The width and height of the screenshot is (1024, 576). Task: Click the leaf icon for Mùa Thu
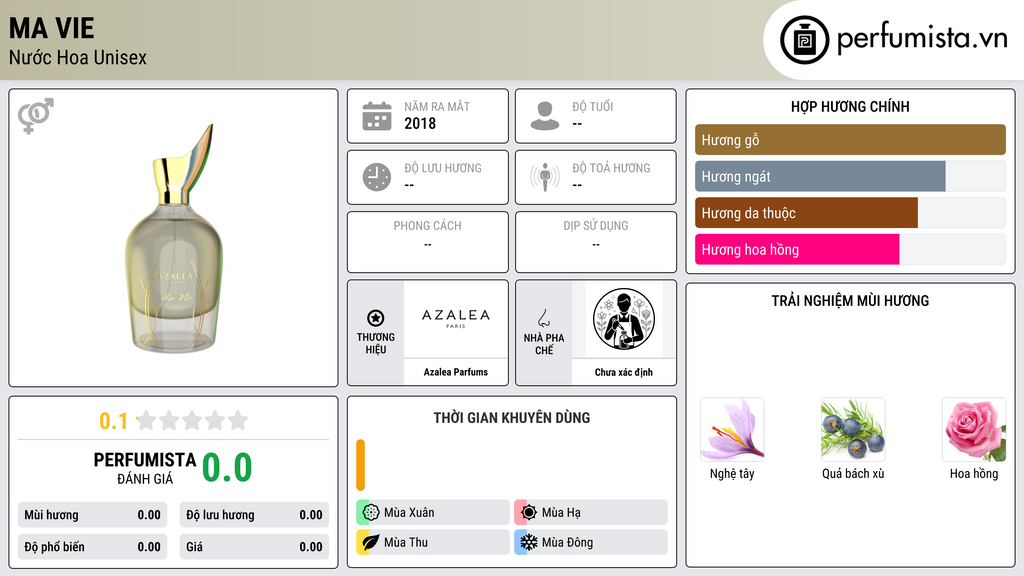point(370,542)
